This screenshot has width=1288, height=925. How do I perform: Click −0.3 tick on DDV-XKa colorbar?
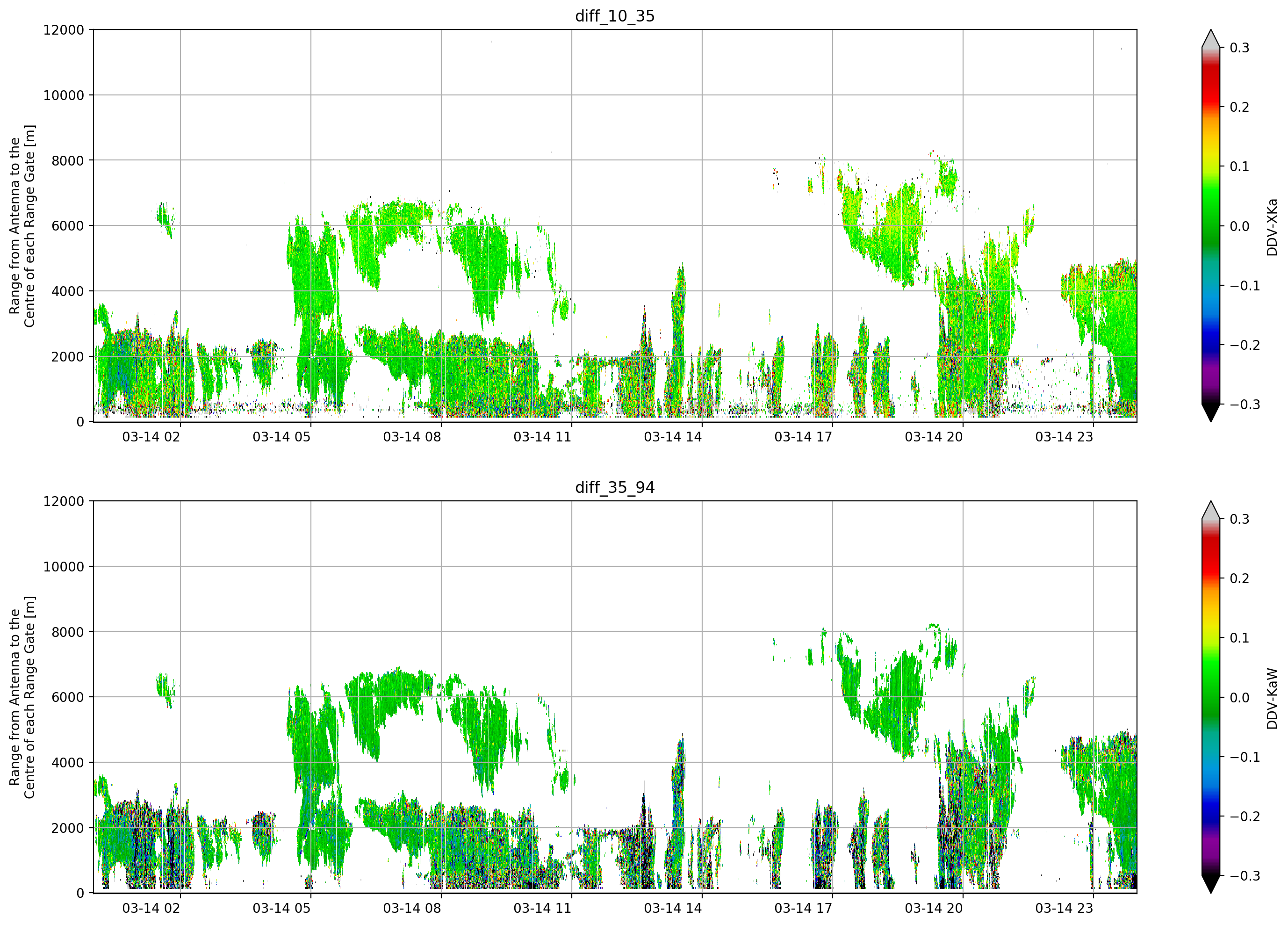pyautogui.click(x=1245, y=405)
